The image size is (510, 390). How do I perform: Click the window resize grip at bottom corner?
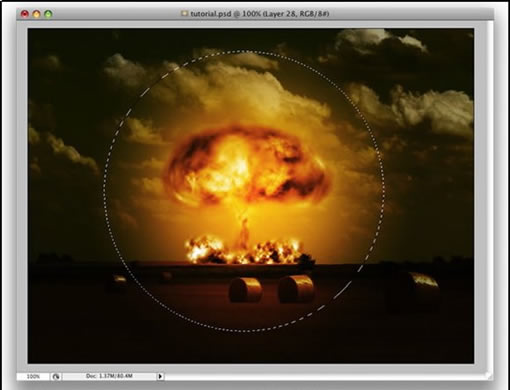[489, 376]
